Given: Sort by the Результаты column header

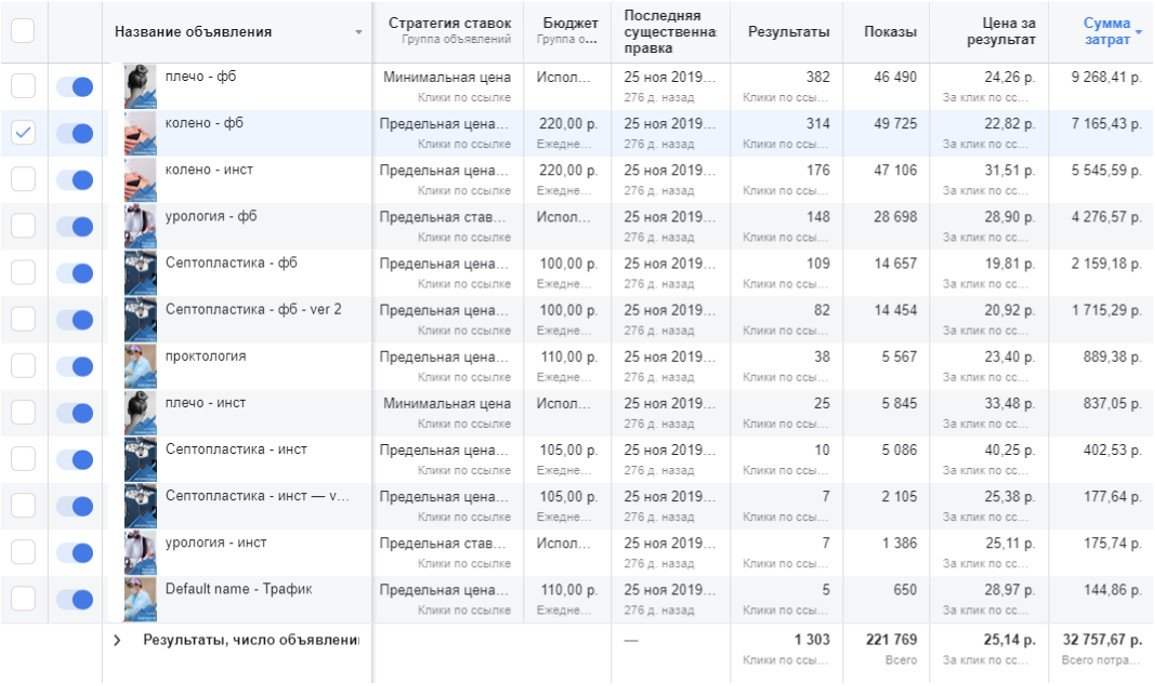Looking at the screenshot, I should (x=788, y=32).
